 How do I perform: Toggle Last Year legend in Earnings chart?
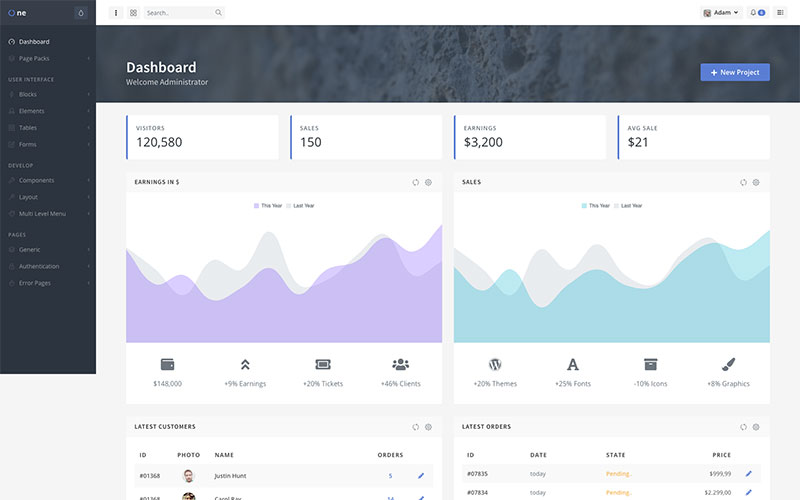pyautogui.click(x=300, y=206)
